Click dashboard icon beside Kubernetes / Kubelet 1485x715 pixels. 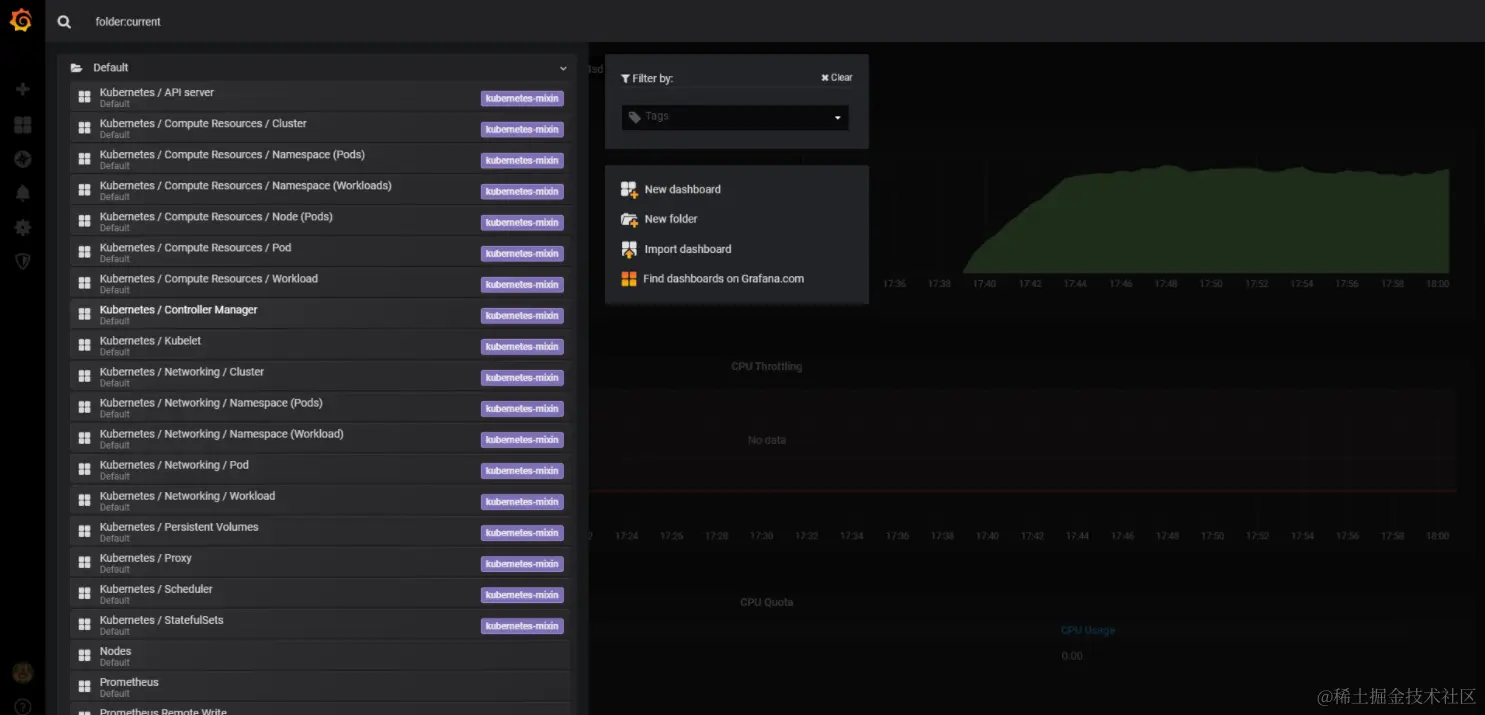(x=85, y=345)
